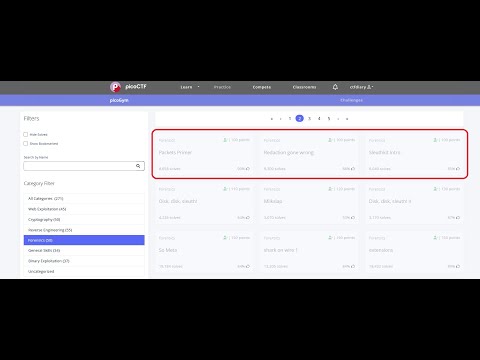
Task: Click the search magnifier icon
Action: (138, 166)
